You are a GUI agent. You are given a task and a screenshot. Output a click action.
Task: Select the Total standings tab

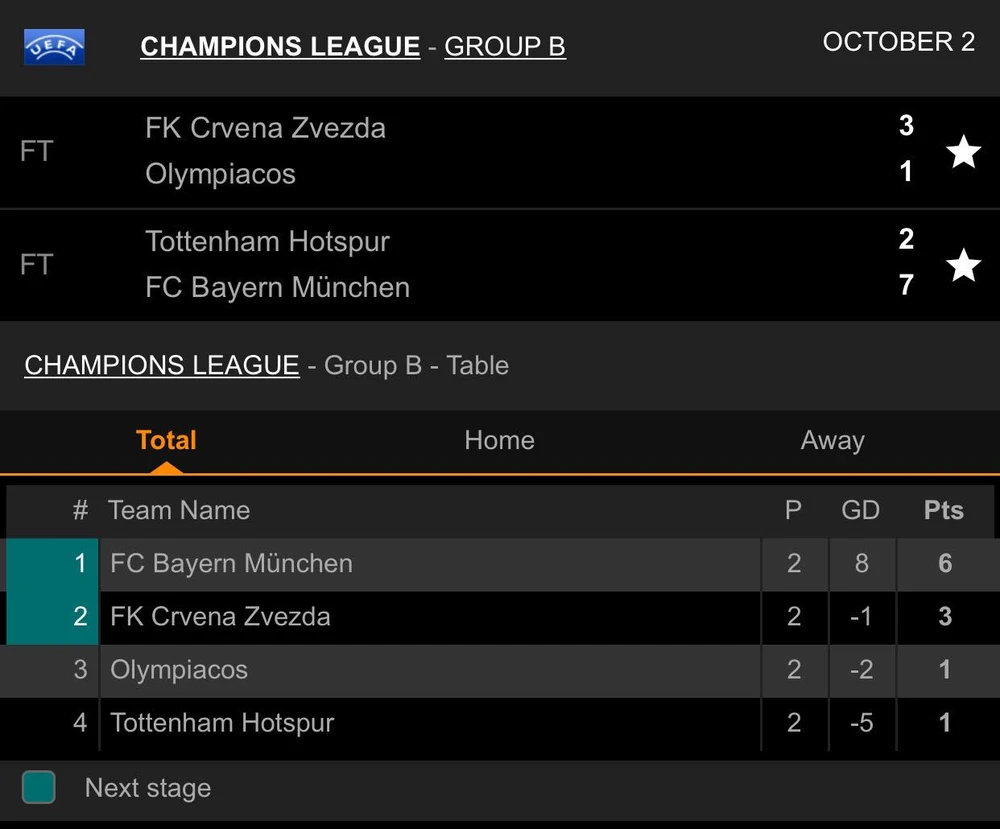pos(166,441)
